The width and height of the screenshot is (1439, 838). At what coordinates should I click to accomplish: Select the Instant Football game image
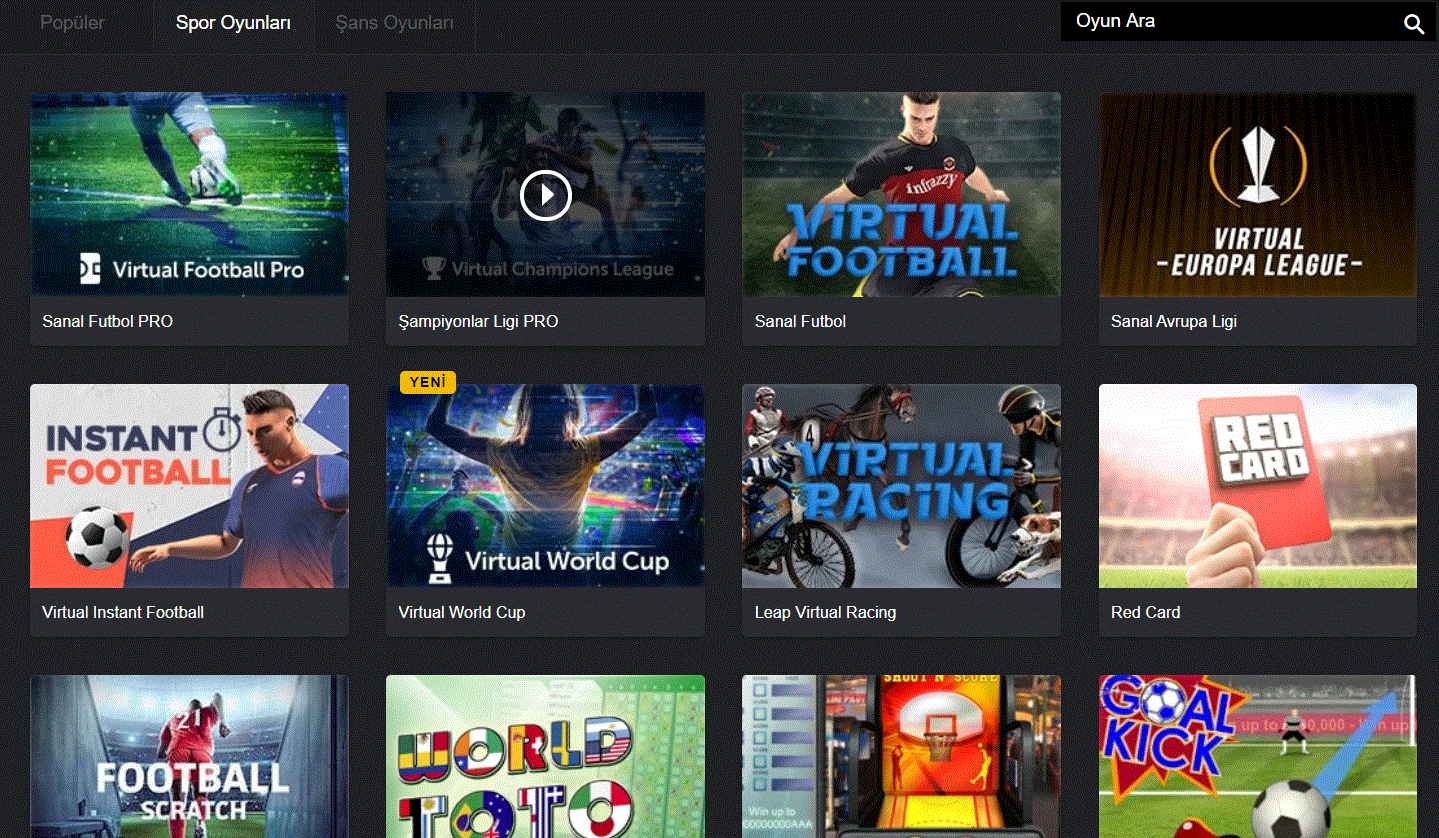click(x=189, y=486)
